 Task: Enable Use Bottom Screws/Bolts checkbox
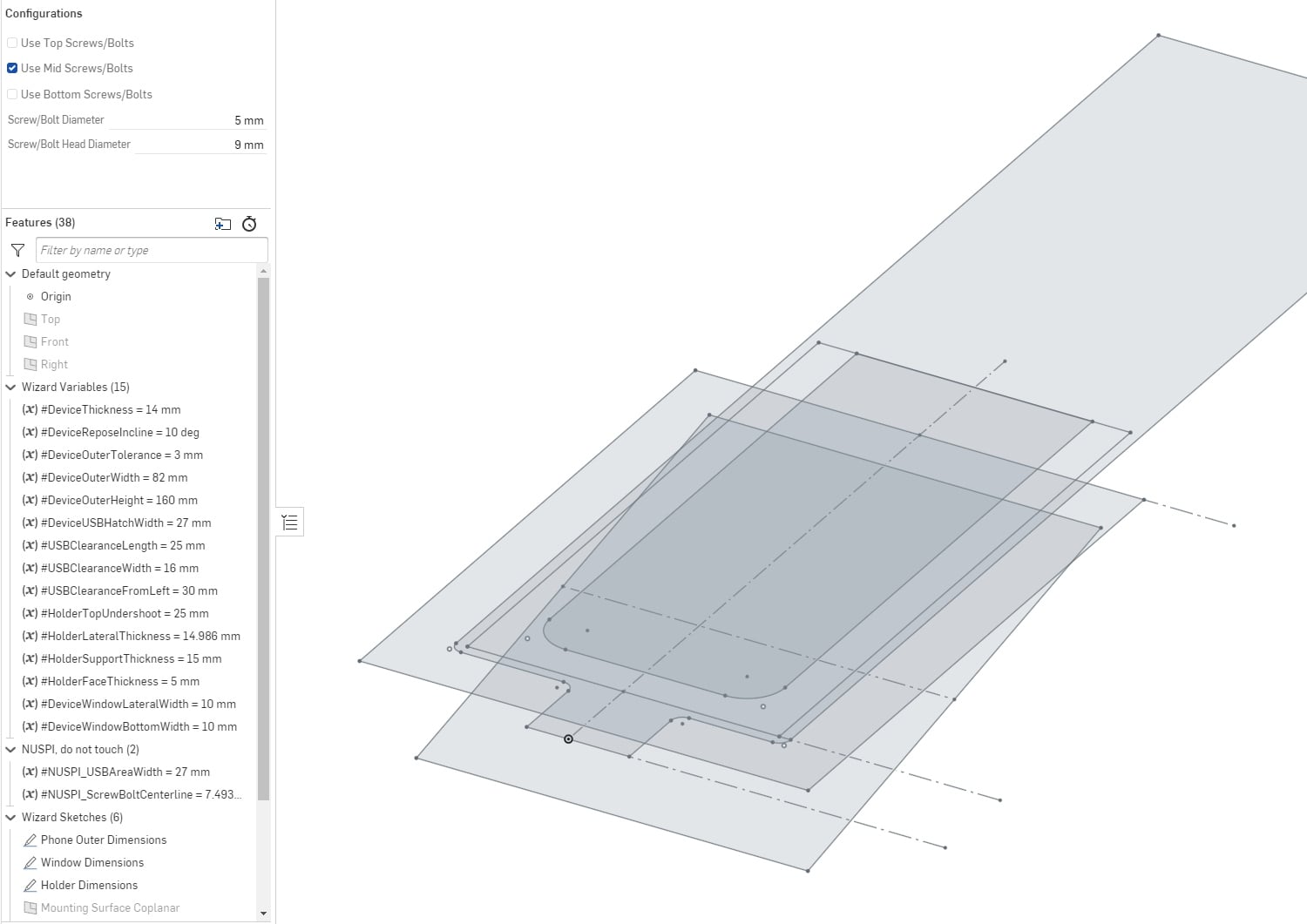[x=12, y=94]
